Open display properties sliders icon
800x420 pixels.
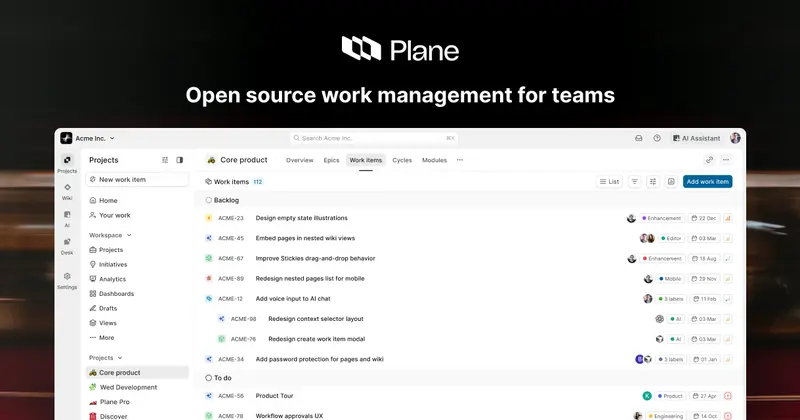click(653, 182)
